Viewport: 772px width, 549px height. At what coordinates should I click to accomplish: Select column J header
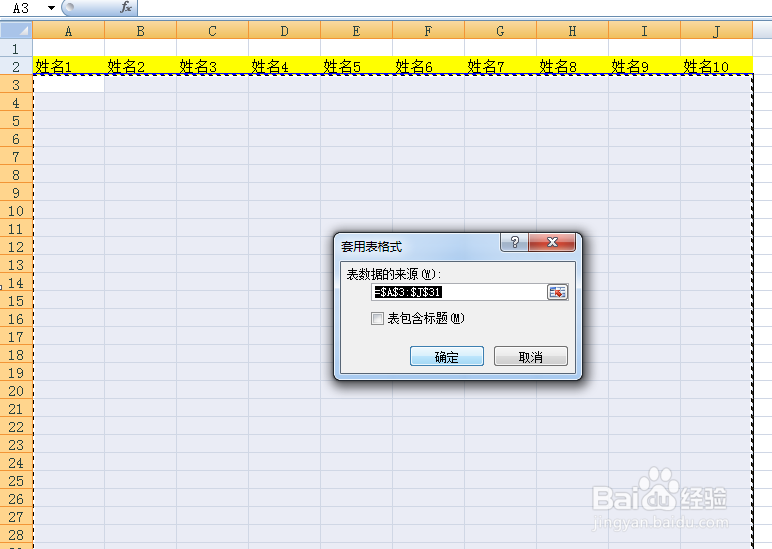(x=716, y=31)
